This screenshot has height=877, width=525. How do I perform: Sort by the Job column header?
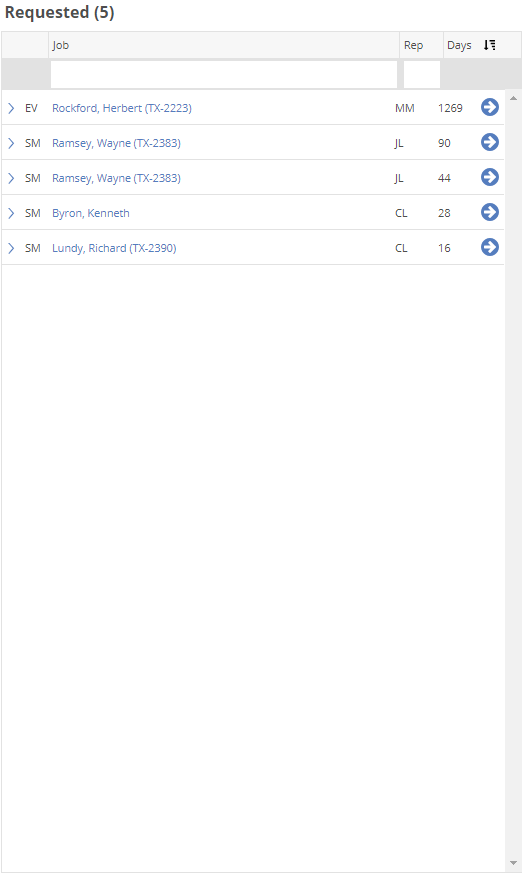point(224,45)
